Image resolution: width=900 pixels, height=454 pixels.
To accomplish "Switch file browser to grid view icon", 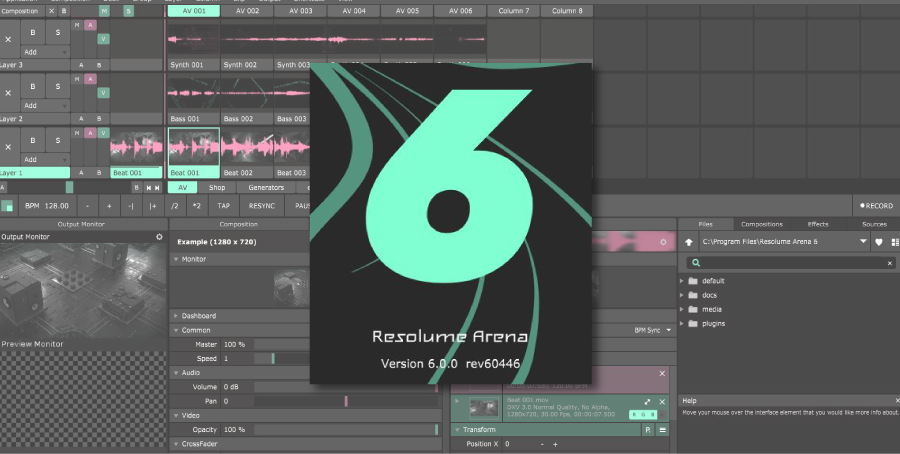I will [x=895, y=242].
